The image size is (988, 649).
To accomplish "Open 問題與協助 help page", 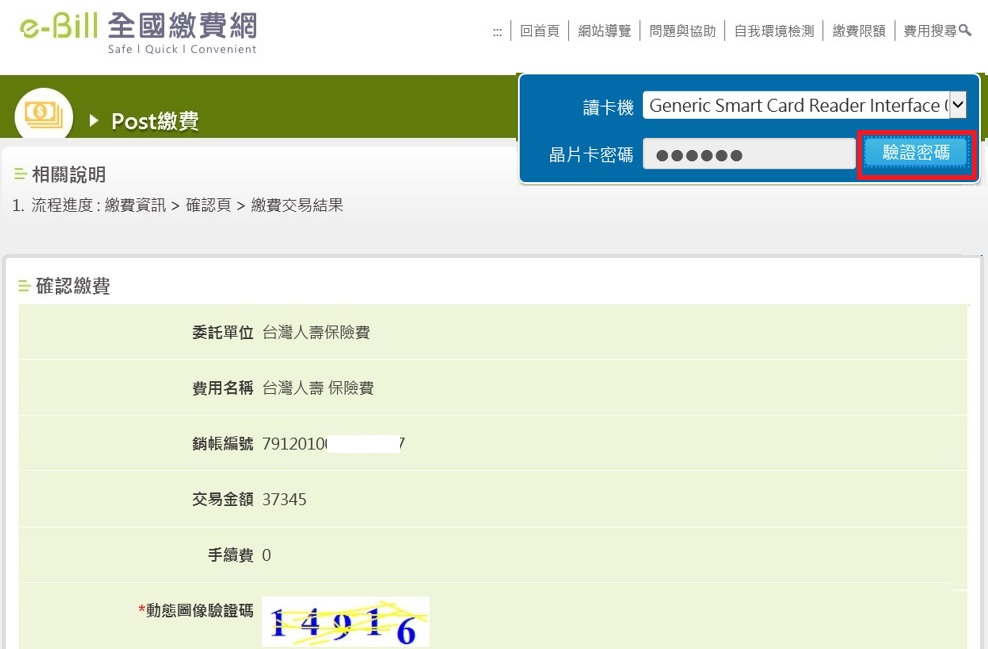I will click(x=682, y=31).
